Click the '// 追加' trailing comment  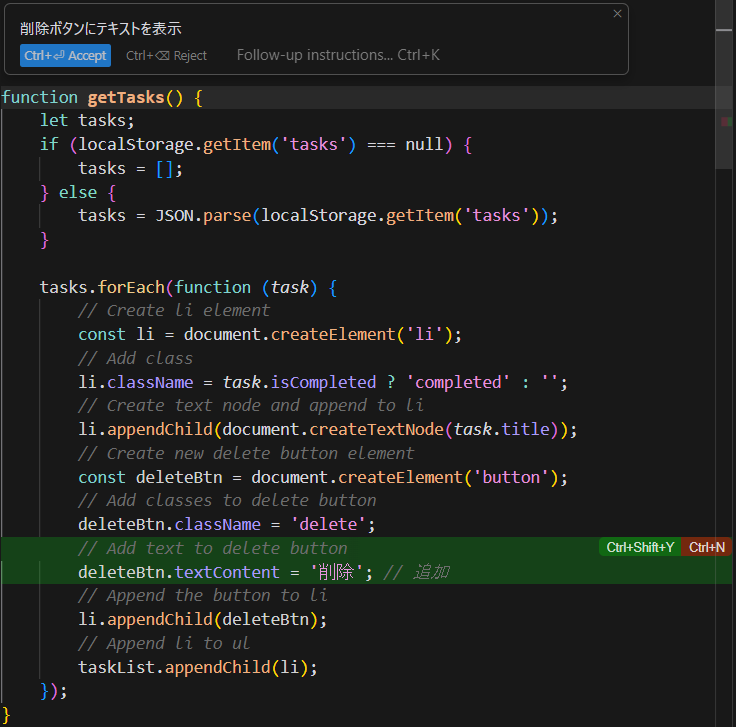tap(416, 572)
